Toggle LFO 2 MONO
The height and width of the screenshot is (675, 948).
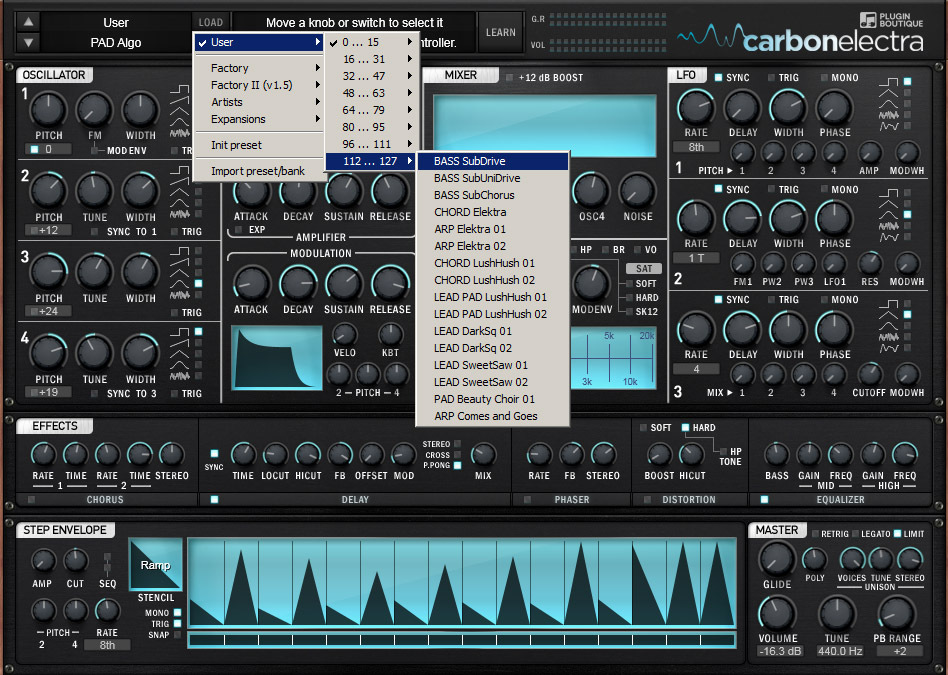(x=824, y=189)
